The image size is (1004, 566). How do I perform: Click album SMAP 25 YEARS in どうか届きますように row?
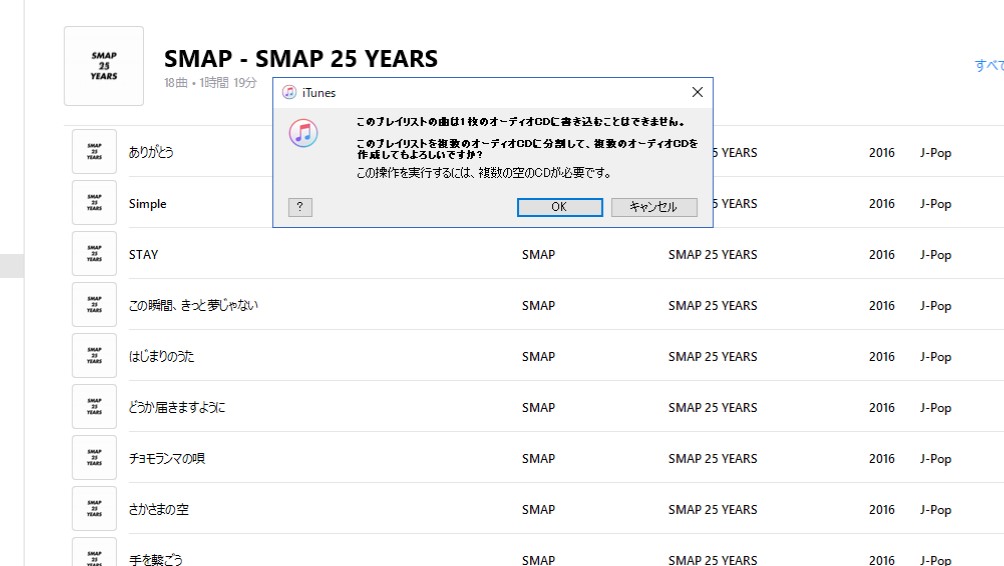[713, 408]
